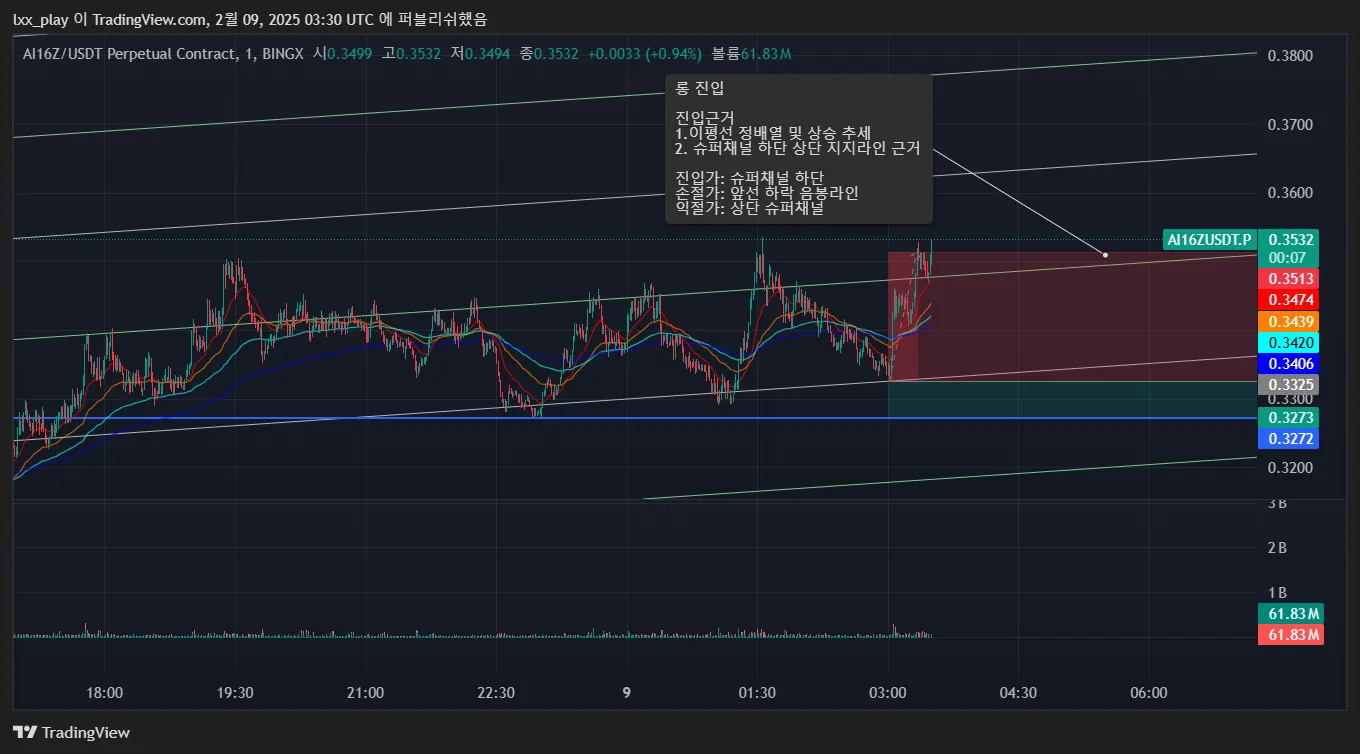Click the 익절가: 상단 슈퍼채널 note line
The image size is (1360, 754).
(750, 208)
